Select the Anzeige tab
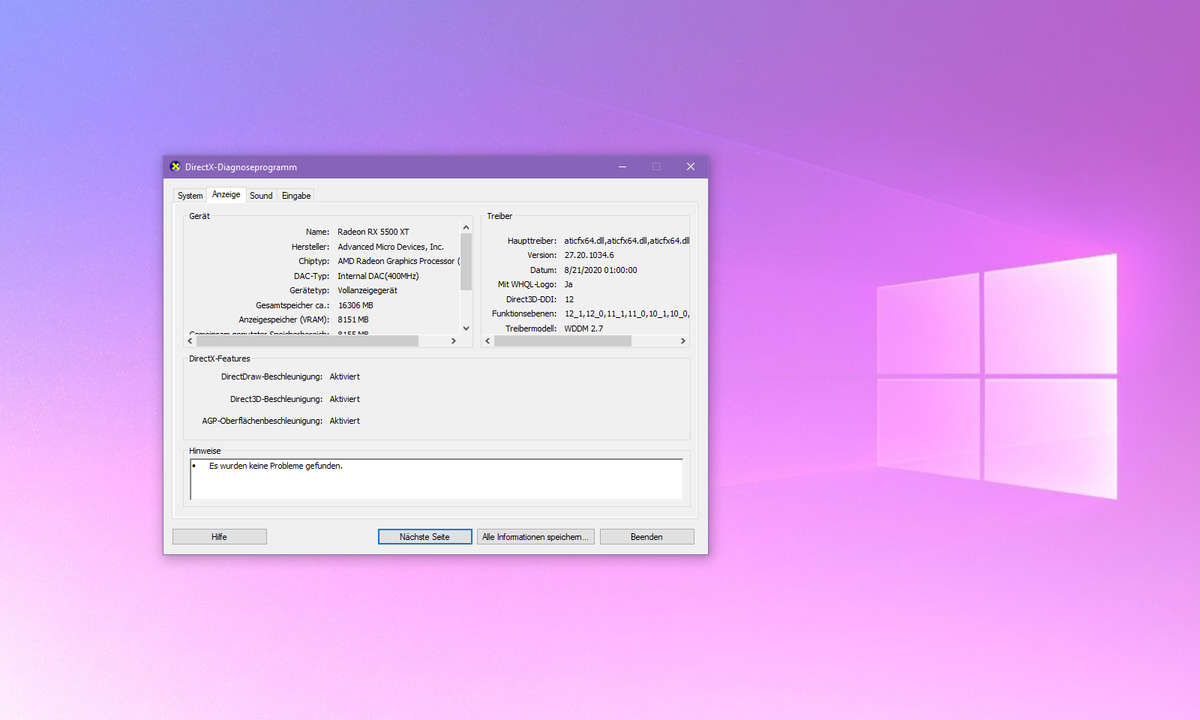Image resolution: width=1200 pixels, height=720 pixels. [x=226, y=195]
